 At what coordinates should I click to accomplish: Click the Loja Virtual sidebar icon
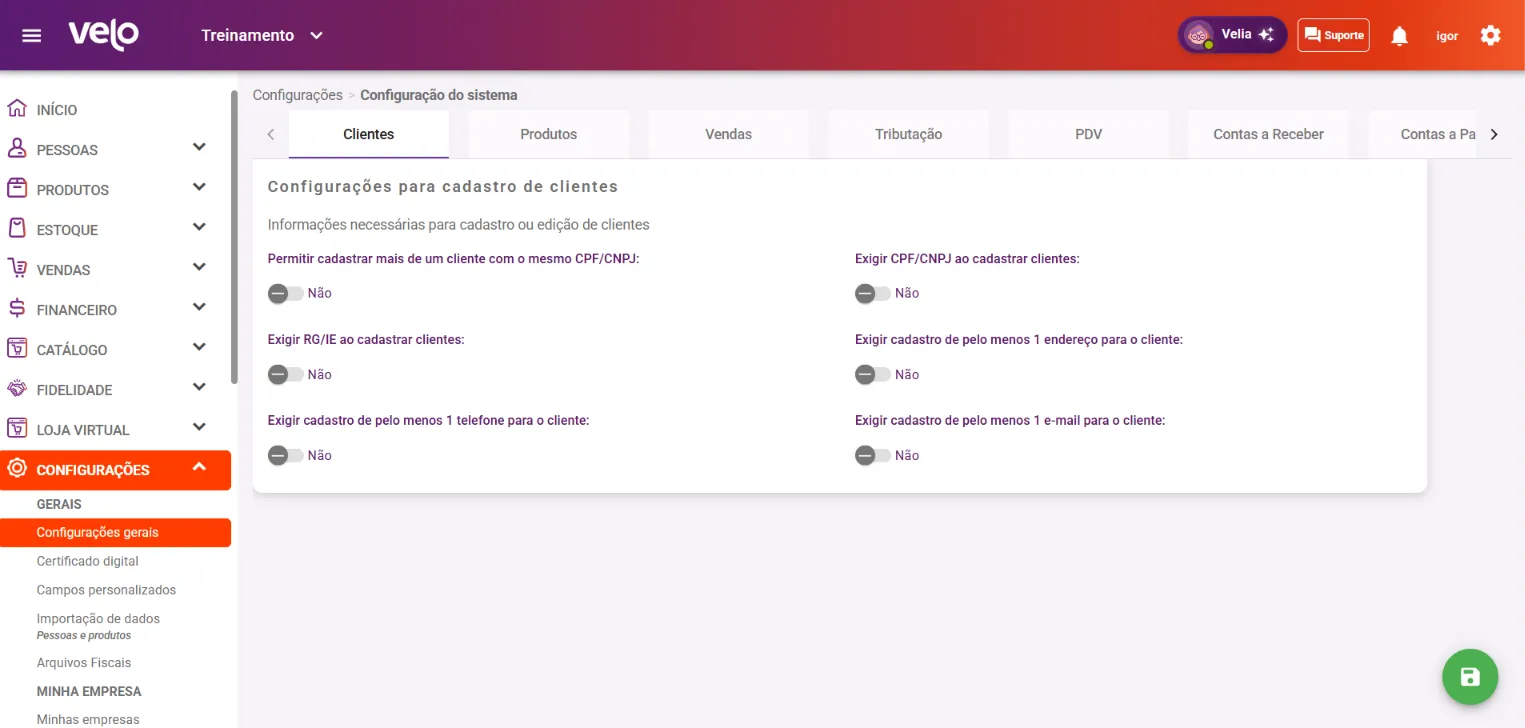(x=16, y=428)
